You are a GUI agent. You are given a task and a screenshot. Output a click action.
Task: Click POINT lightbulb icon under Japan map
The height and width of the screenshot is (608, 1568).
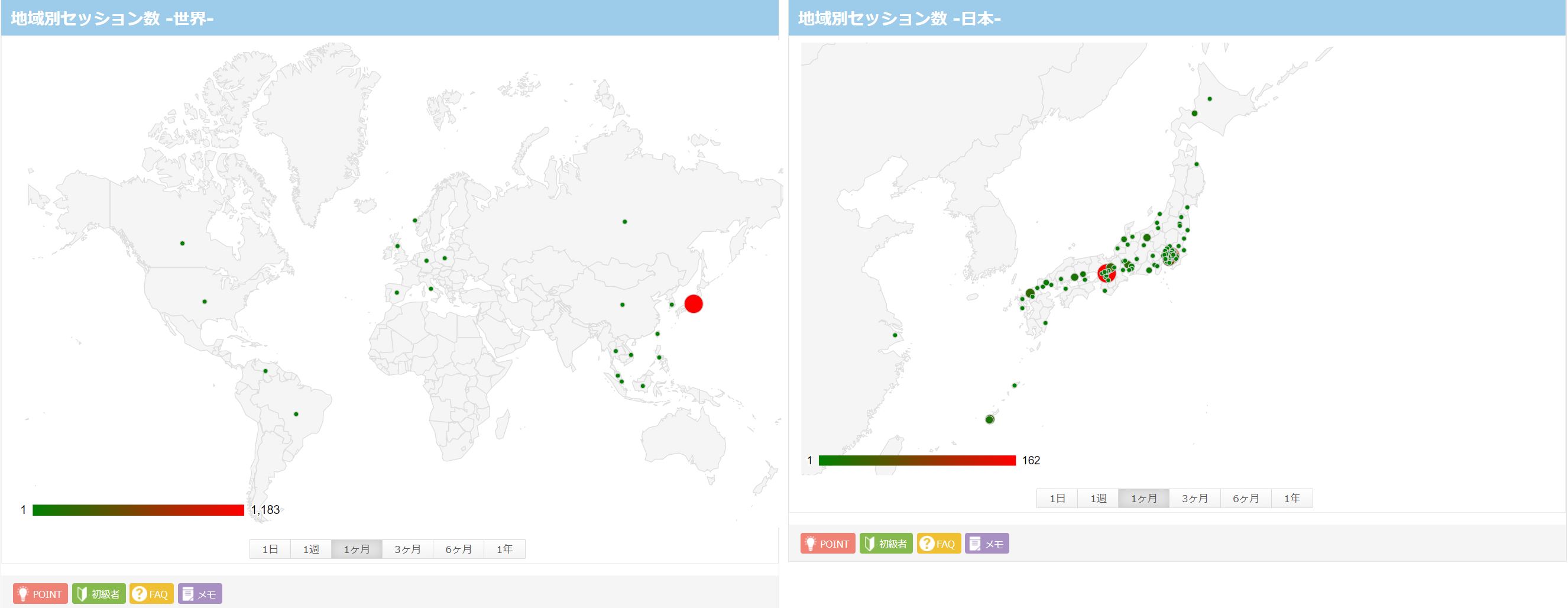827,543
